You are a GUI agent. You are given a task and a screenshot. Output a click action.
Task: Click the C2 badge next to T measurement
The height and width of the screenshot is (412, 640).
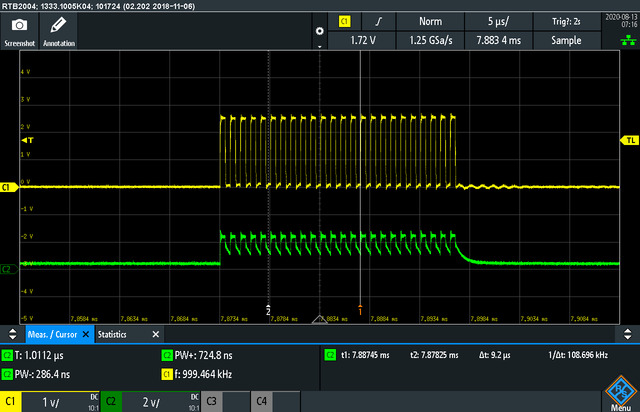click(x=7, y=355)
